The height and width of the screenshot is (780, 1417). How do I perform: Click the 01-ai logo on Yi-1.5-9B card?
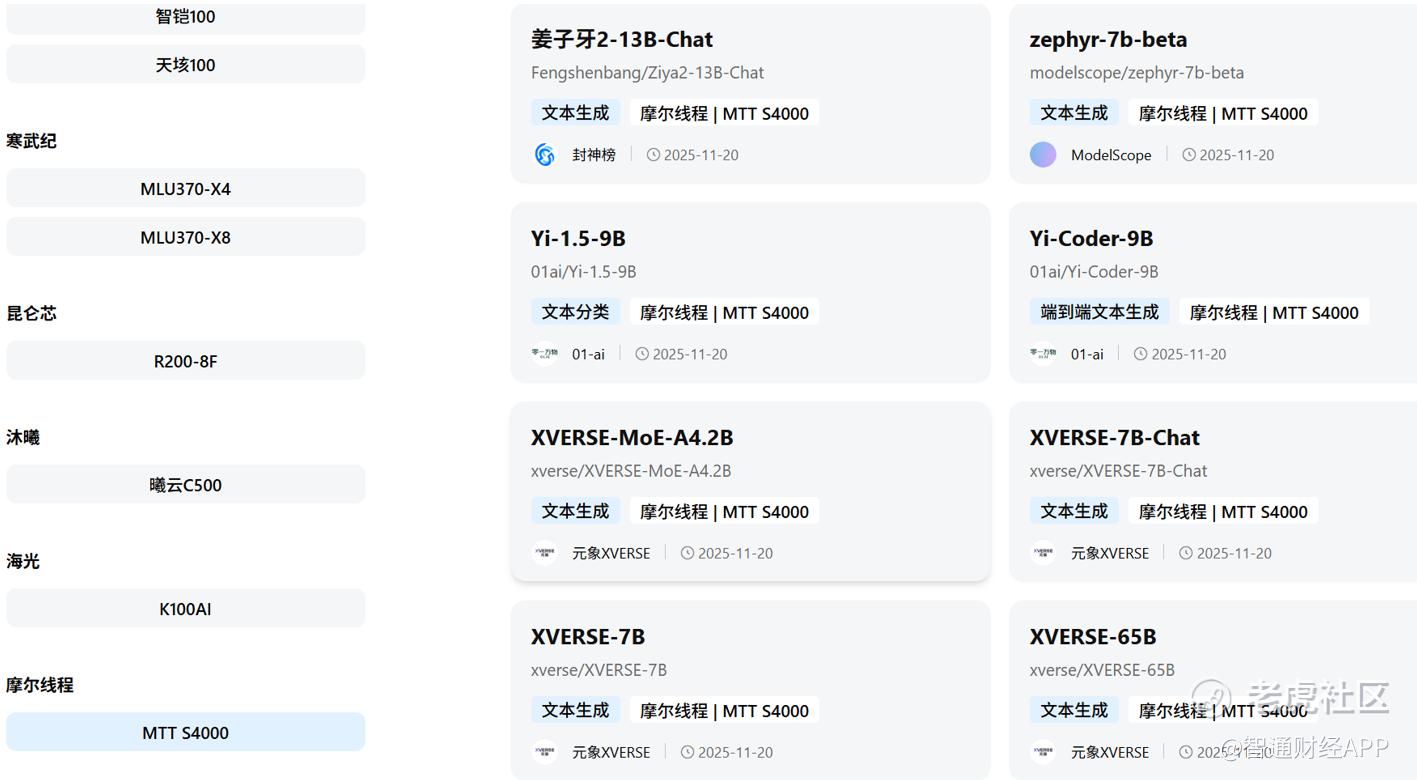click(x=544, y=354)
